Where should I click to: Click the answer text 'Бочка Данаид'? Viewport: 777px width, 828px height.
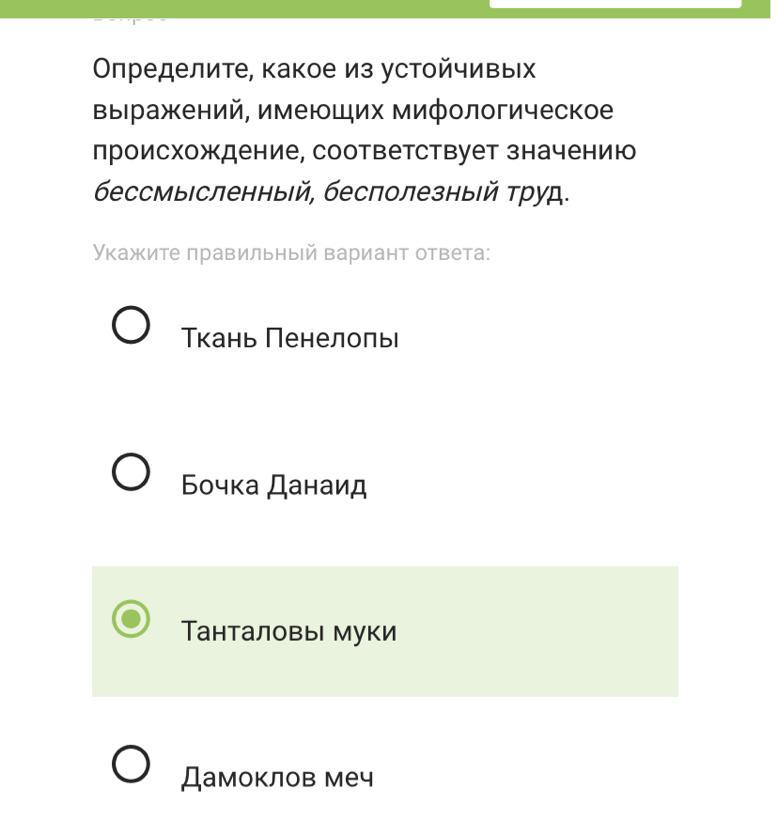coord(273,485)
